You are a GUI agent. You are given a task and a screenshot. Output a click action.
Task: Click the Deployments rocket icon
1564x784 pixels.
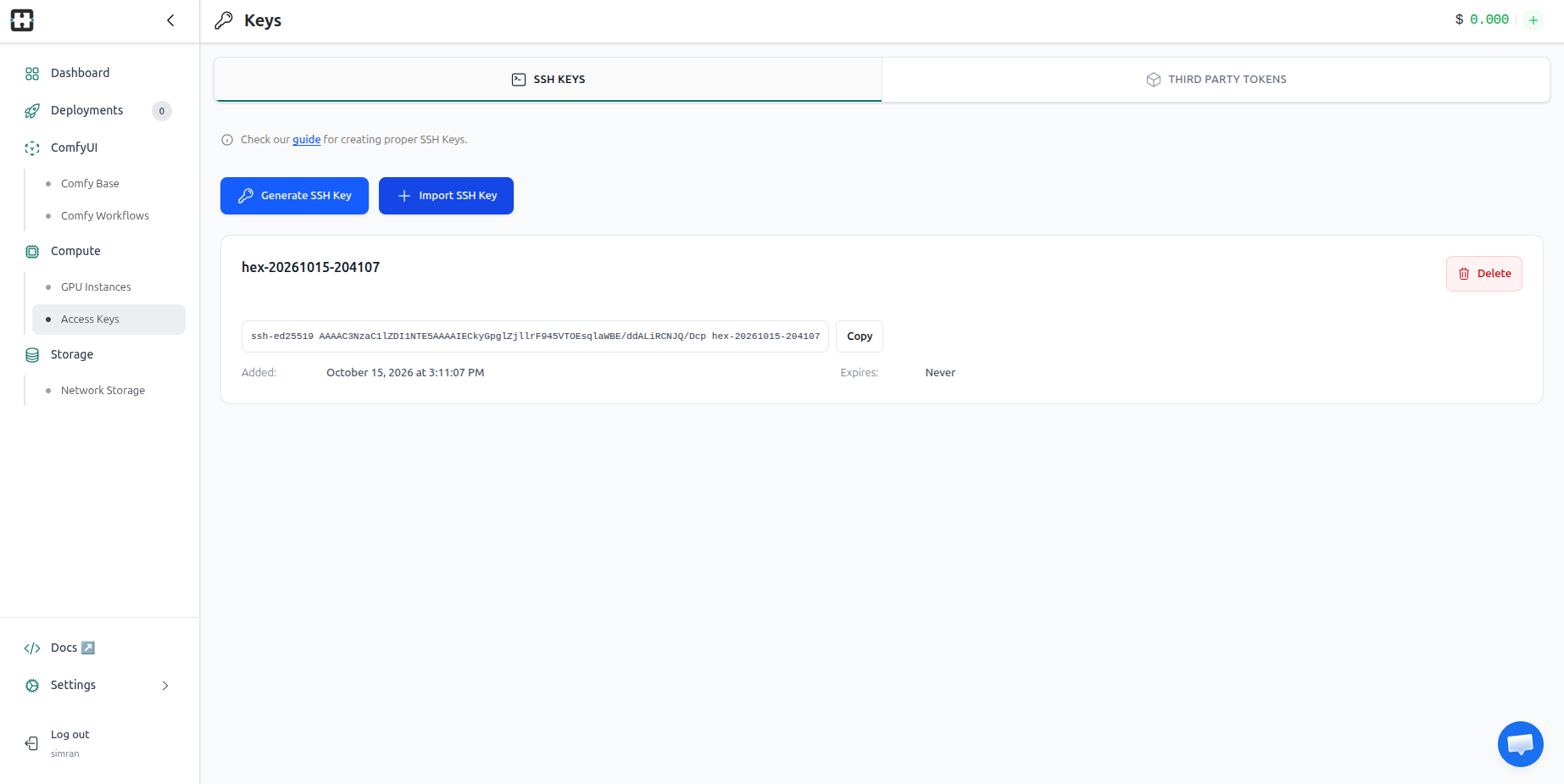[32, 111]
